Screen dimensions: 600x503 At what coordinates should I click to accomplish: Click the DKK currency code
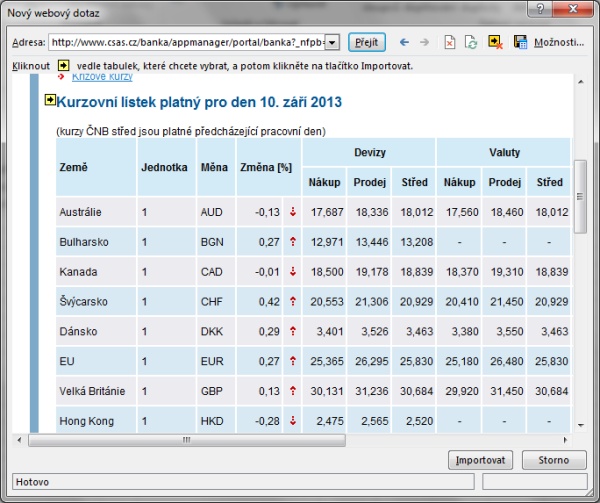coord(212,331)
